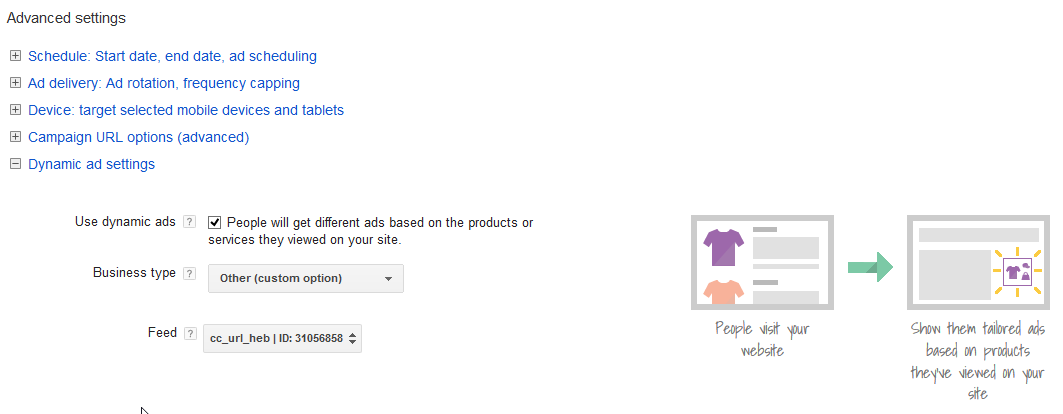This screenshot has width=1063, height=414.
Task: Open Ad delivery: Ad rotation settings link
Action: coord(164,83)
